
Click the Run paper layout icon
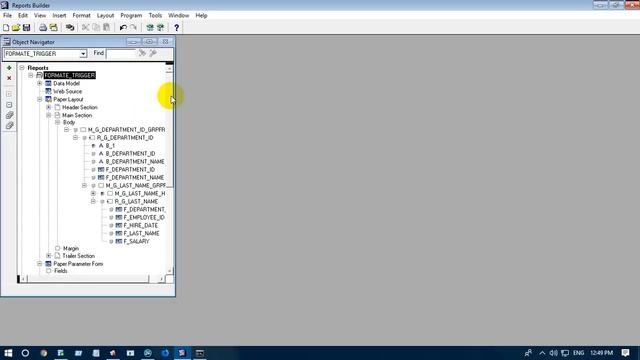[150, 28]
